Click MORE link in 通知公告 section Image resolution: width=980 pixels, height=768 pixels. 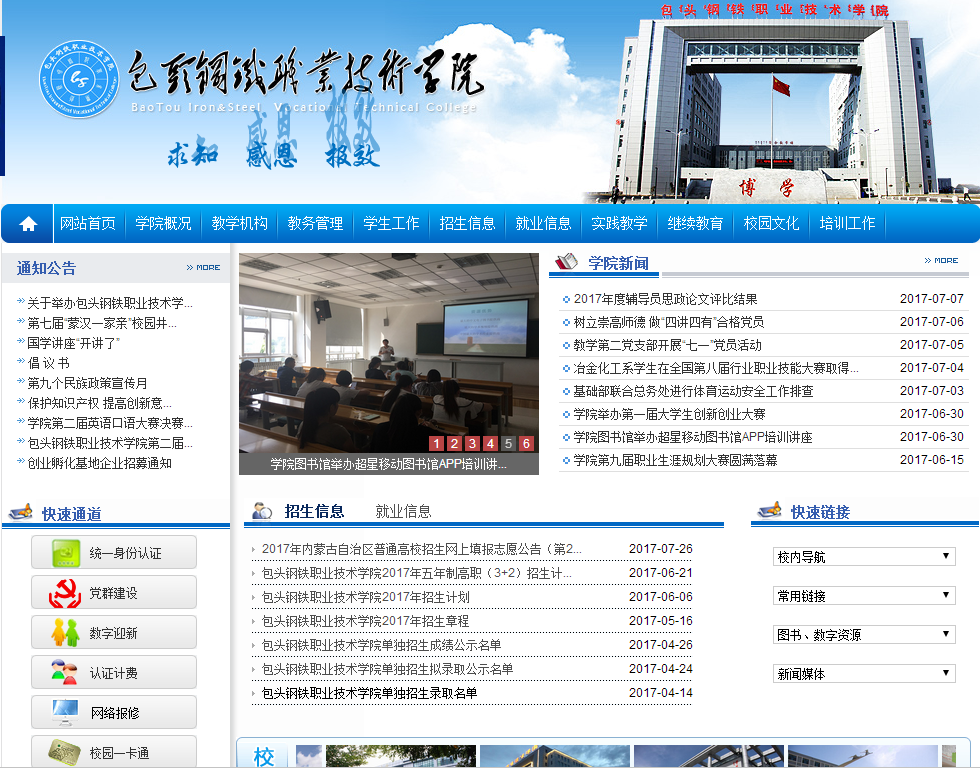tap(203, 268)
